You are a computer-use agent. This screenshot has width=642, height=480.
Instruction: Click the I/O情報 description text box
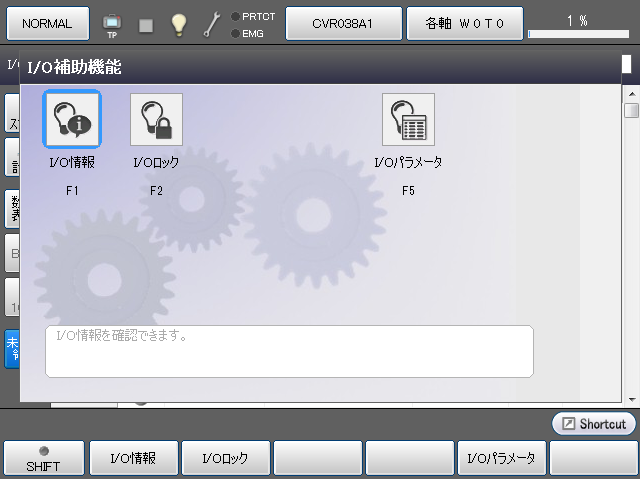(x=289, y=351)
